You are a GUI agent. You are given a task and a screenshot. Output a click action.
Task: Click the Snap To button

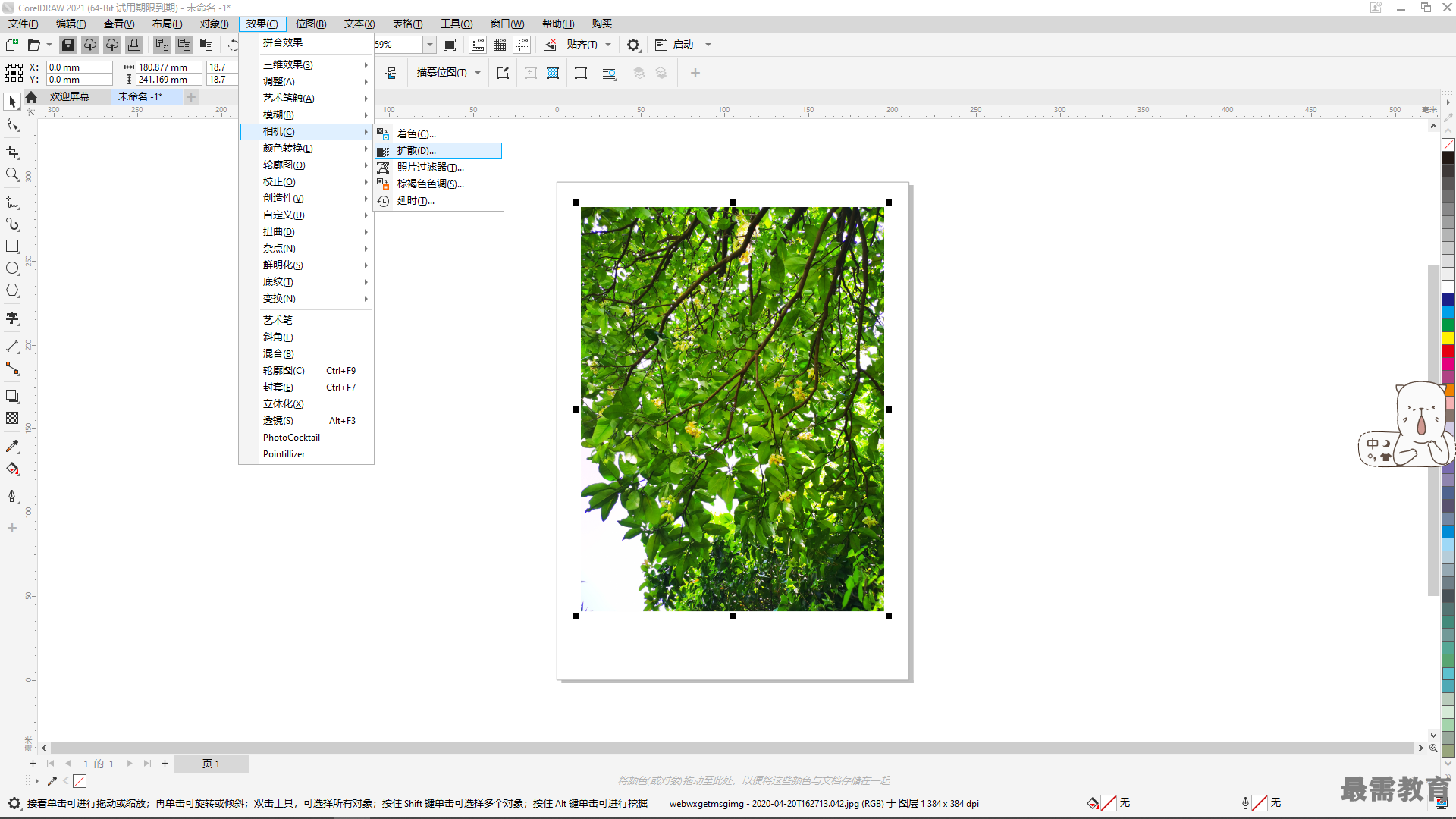pyautogui.click(x=582, y=45)
